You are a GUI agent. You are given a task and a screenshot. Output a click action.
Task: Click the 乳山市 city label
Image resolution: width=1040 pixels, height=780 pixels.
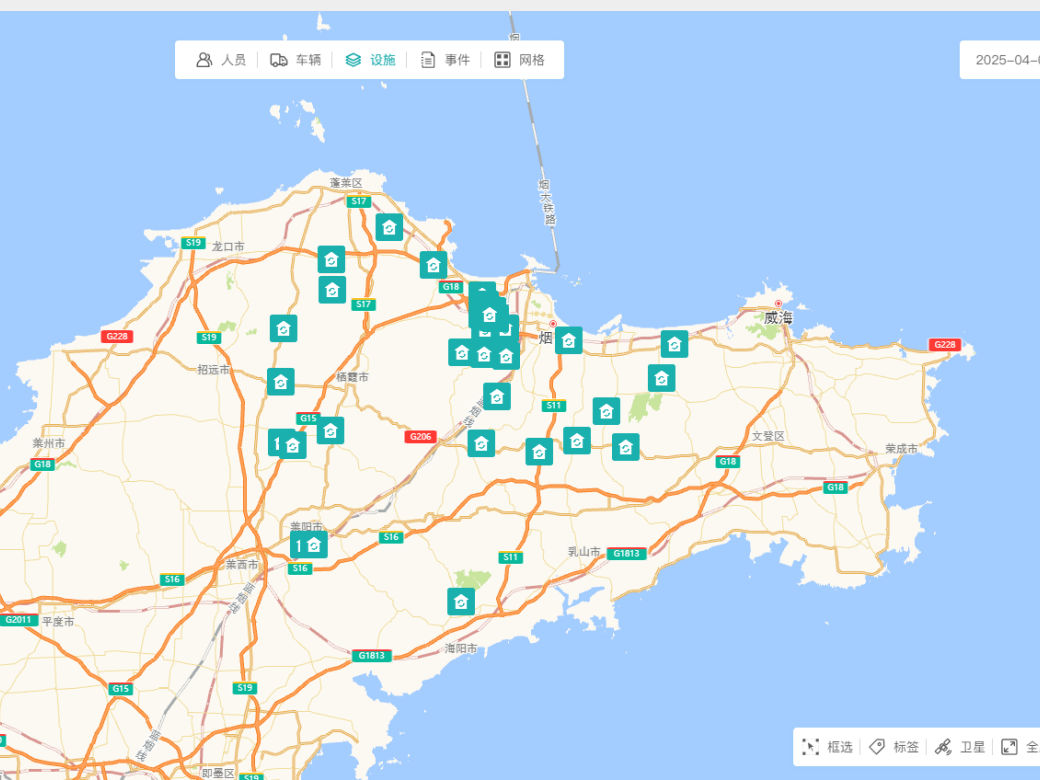point(584,552)
